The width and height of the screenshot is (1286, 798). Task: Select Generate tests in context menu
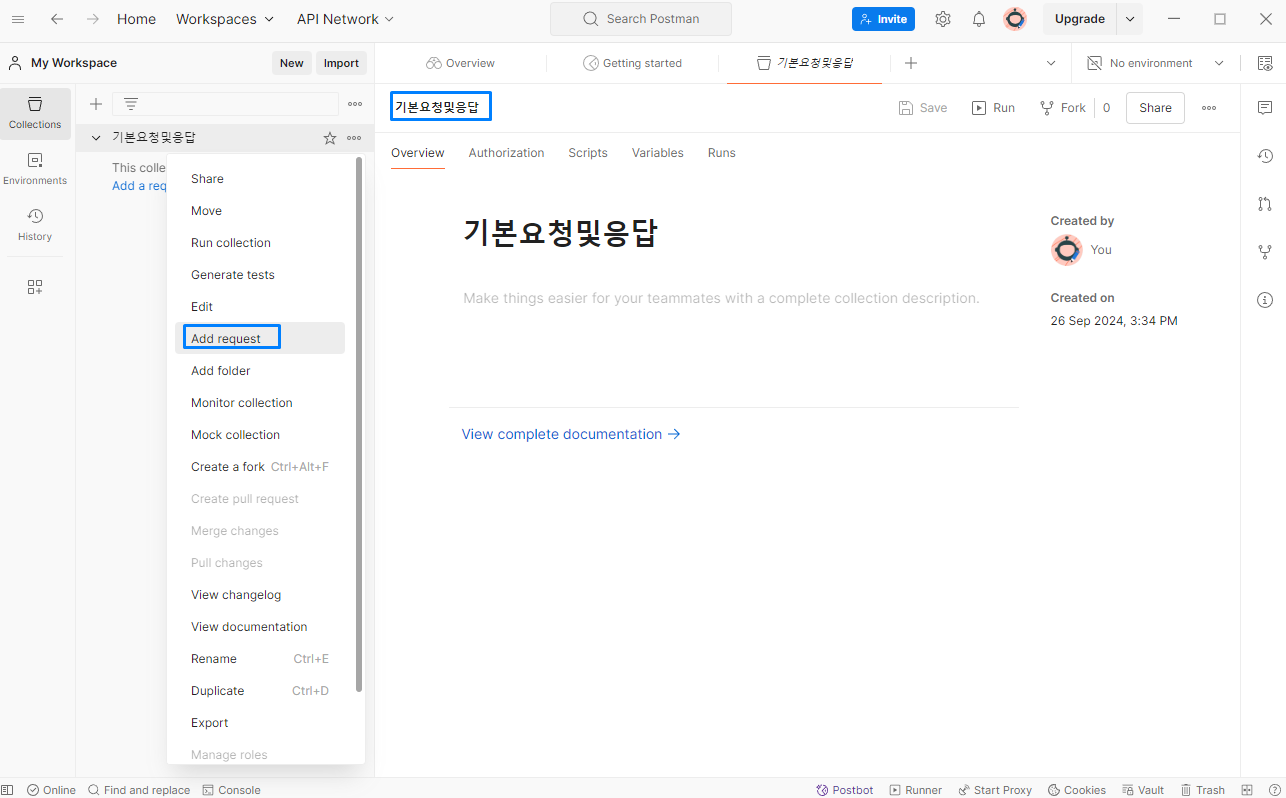click(260, 274)
